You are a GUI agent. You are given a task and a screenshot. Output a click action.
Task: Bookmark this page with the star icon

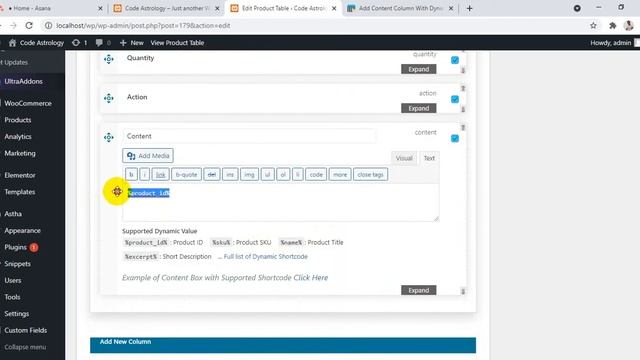[x=593, y=25]
